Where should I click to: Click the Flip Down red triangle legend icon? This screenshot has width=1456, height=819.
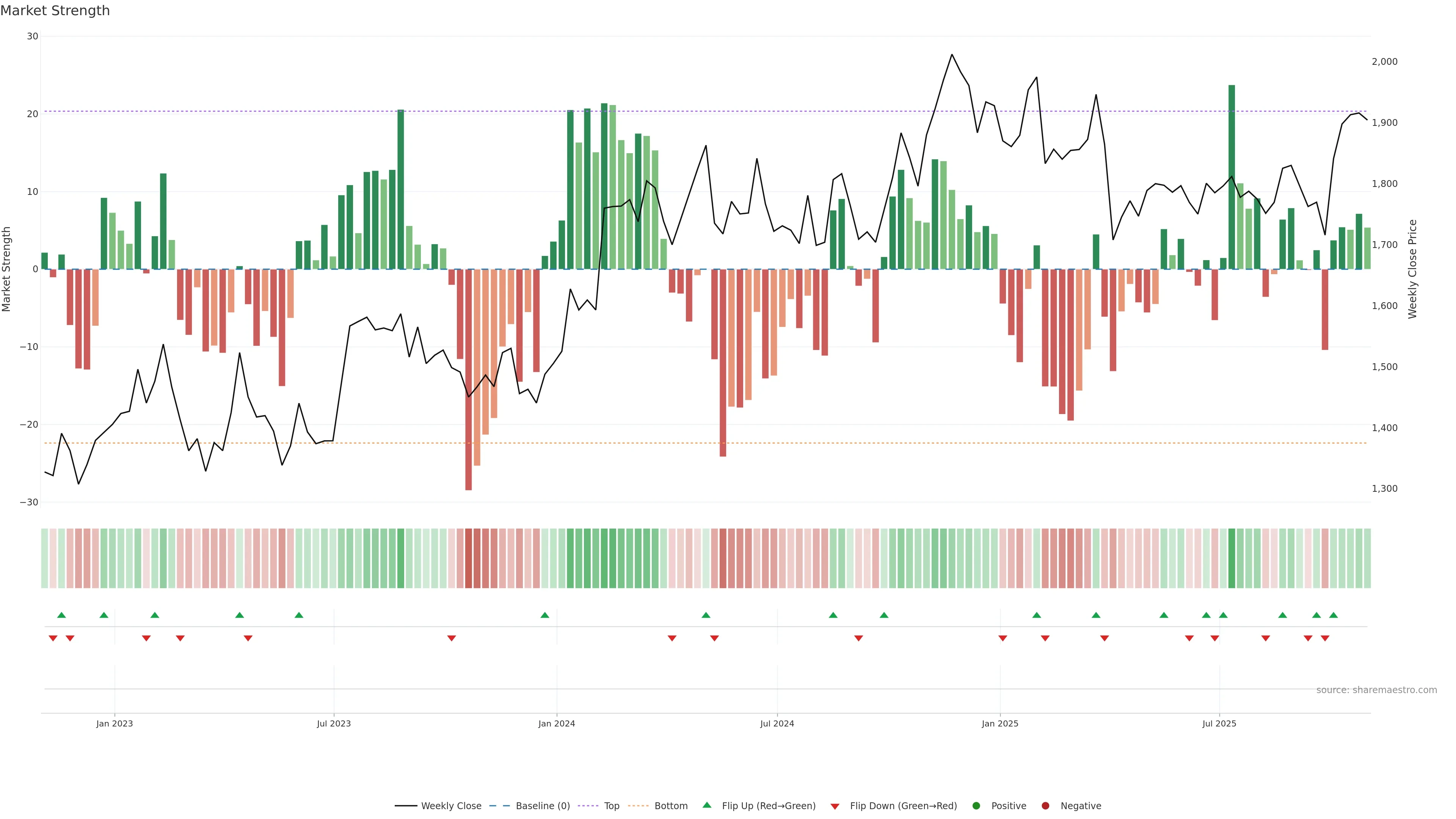[835, 806]
